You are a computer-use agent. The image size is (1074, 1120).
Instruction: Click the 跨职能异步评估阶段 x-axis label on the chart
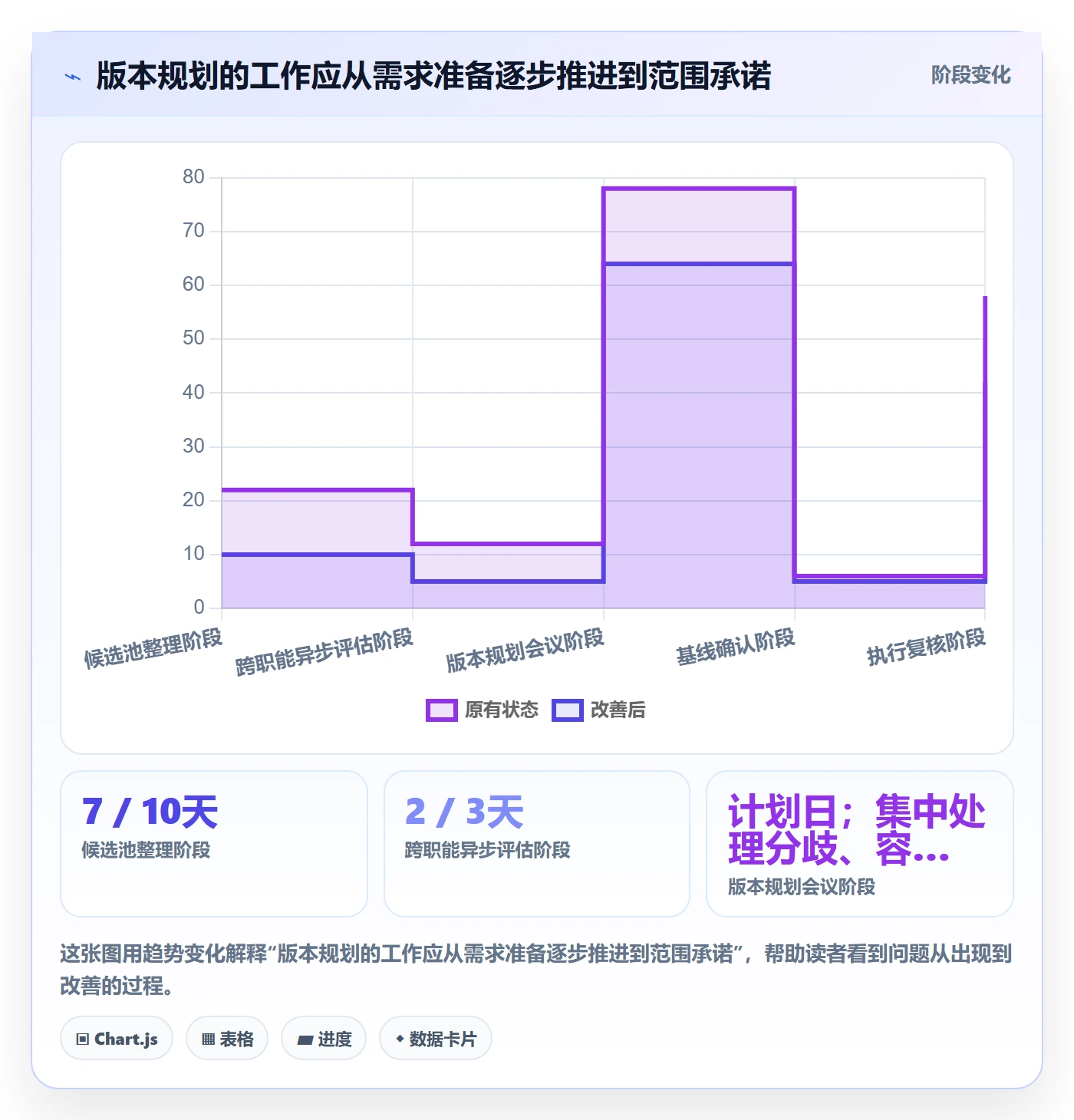click(325, 652)
